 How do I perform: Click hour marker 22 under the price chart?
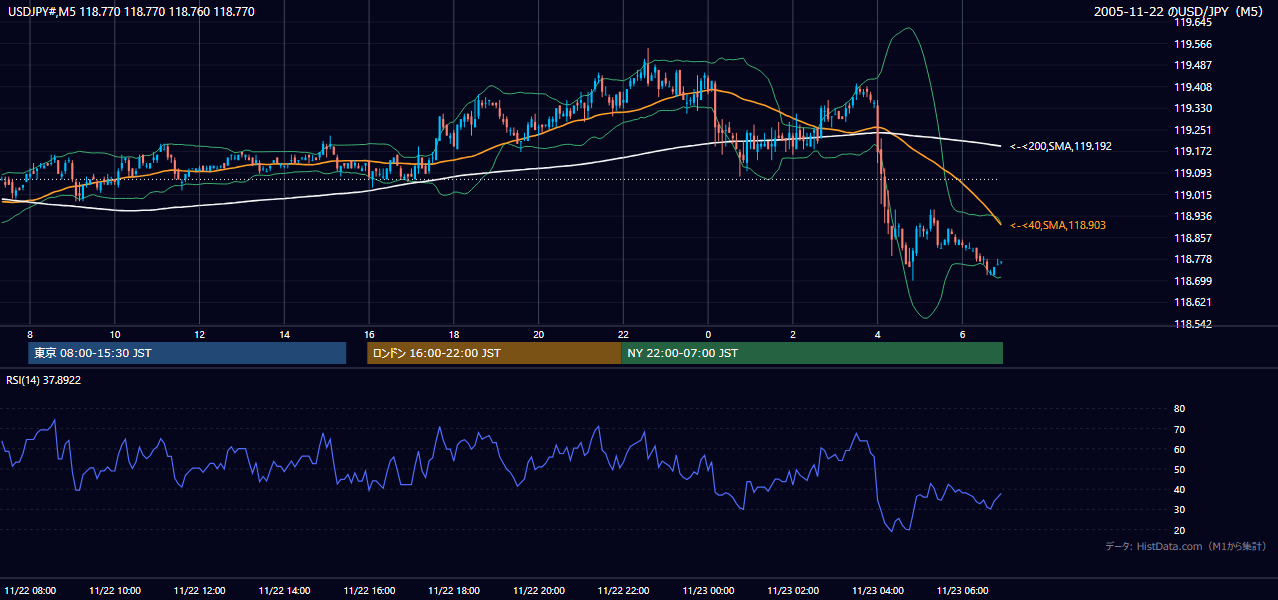(x=623, y=334)
